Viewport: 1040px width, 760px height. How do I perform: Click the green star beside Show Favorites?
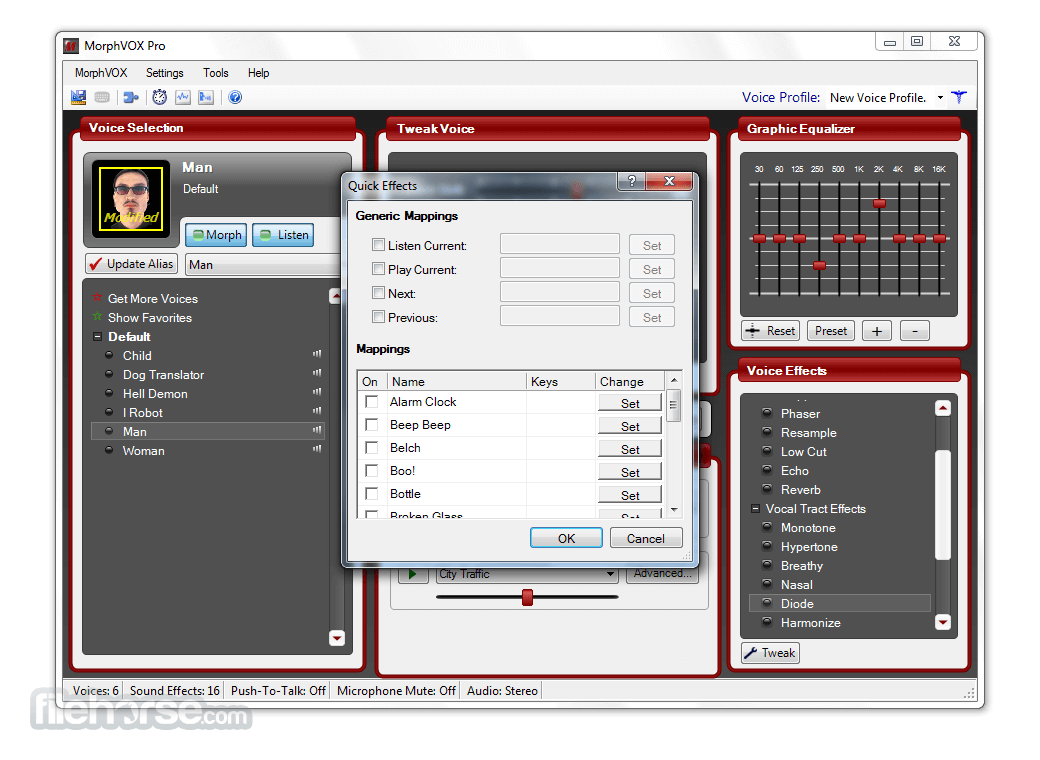click(98, 316)
